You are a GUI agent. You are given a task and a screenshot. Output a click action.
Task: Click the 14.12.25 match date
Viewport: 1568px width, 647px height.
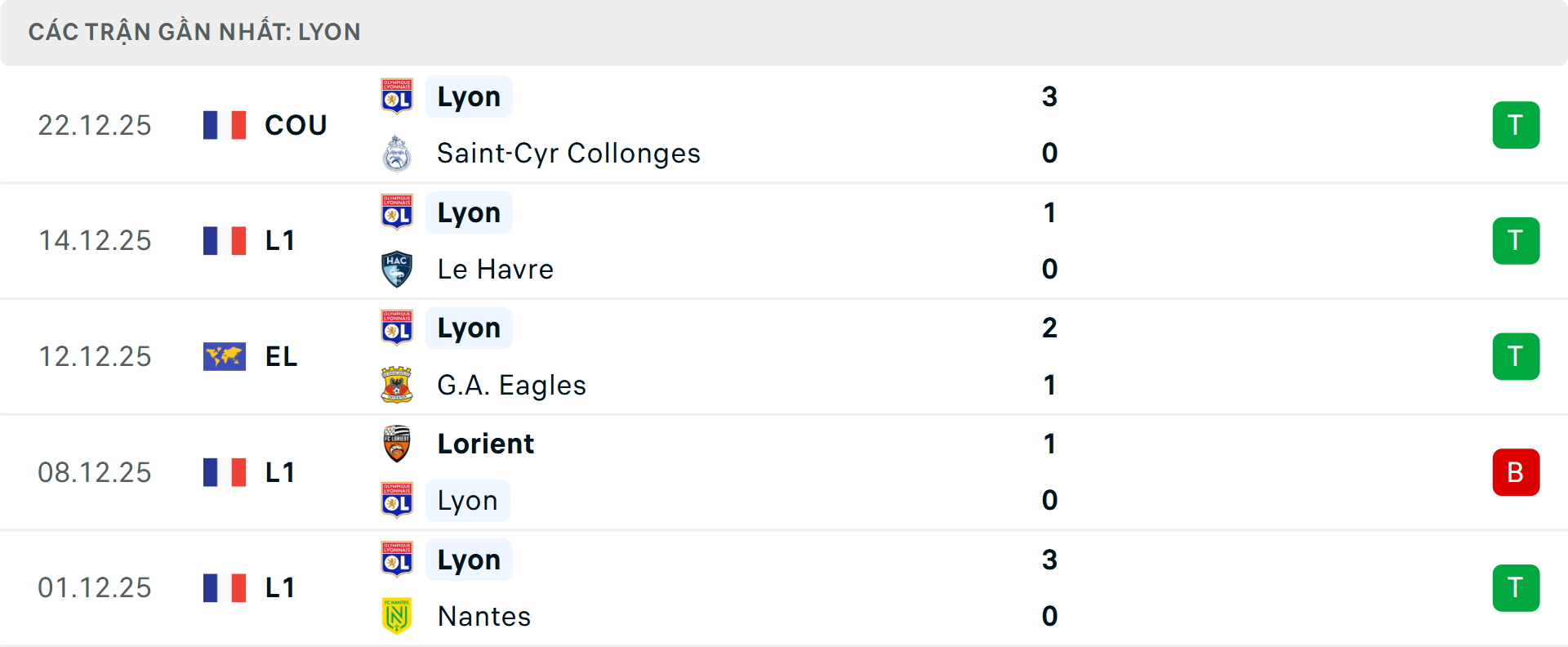[x=95, y=240]
